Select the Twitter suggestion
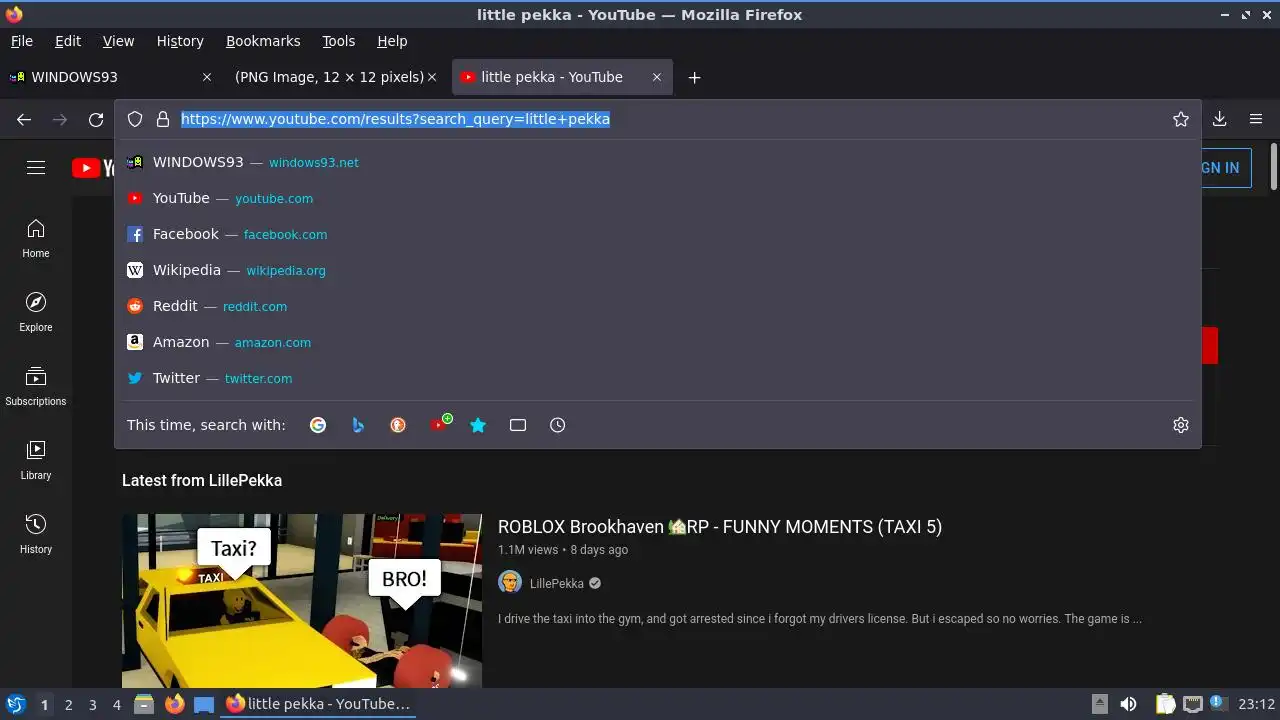This screenshot has width=1280, height=720. point(658,378)
